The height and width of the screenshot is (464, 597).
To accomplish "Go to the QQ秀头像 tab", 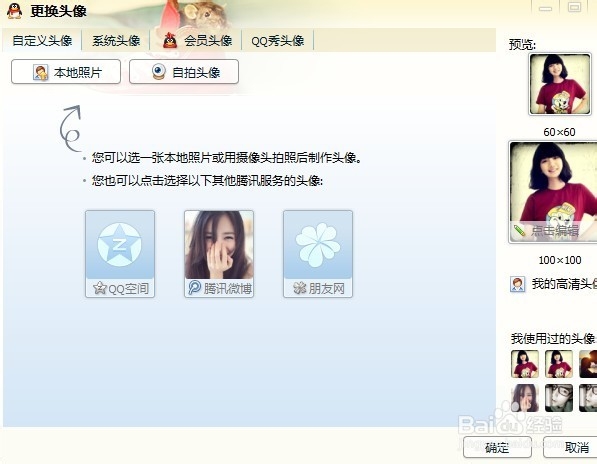I will (x=278, y=40).
